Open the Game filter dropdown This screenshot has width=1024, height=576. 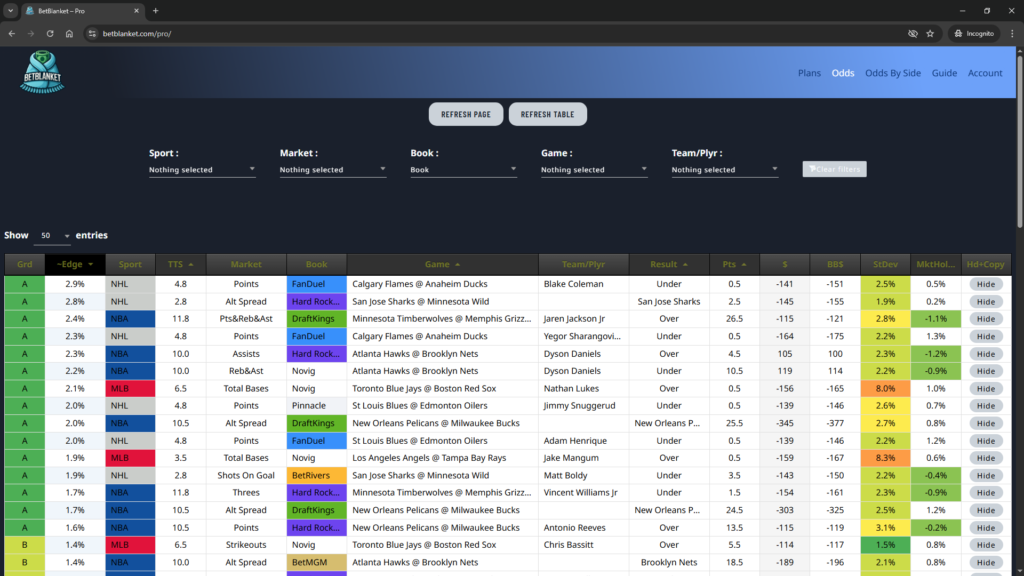pyautogui.click(x=594, y=170)
